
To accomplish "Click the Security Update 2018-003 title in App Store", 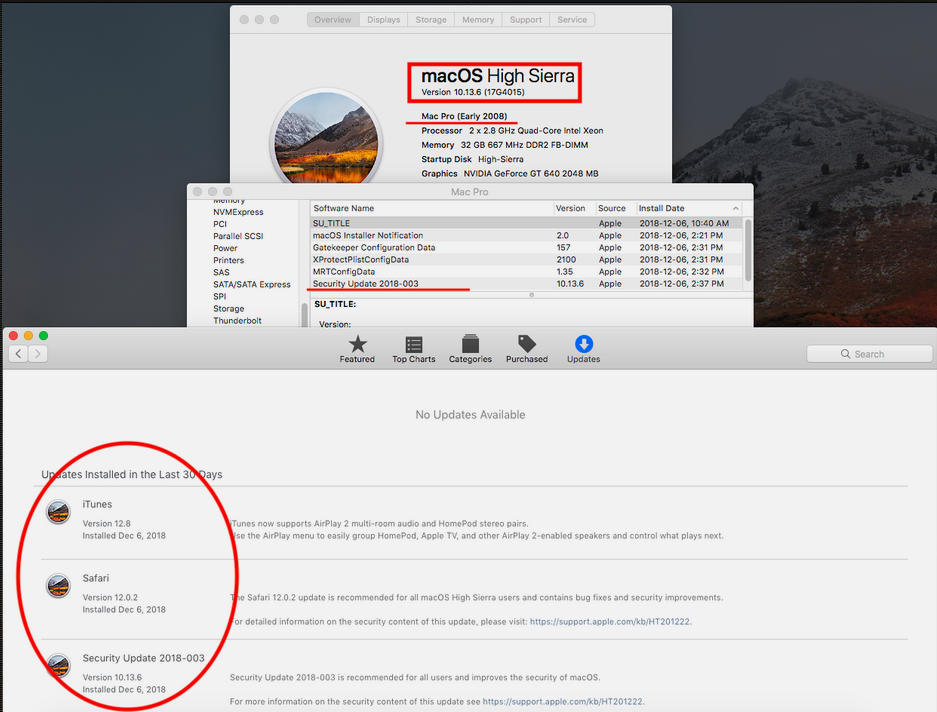I will point(143,658).
